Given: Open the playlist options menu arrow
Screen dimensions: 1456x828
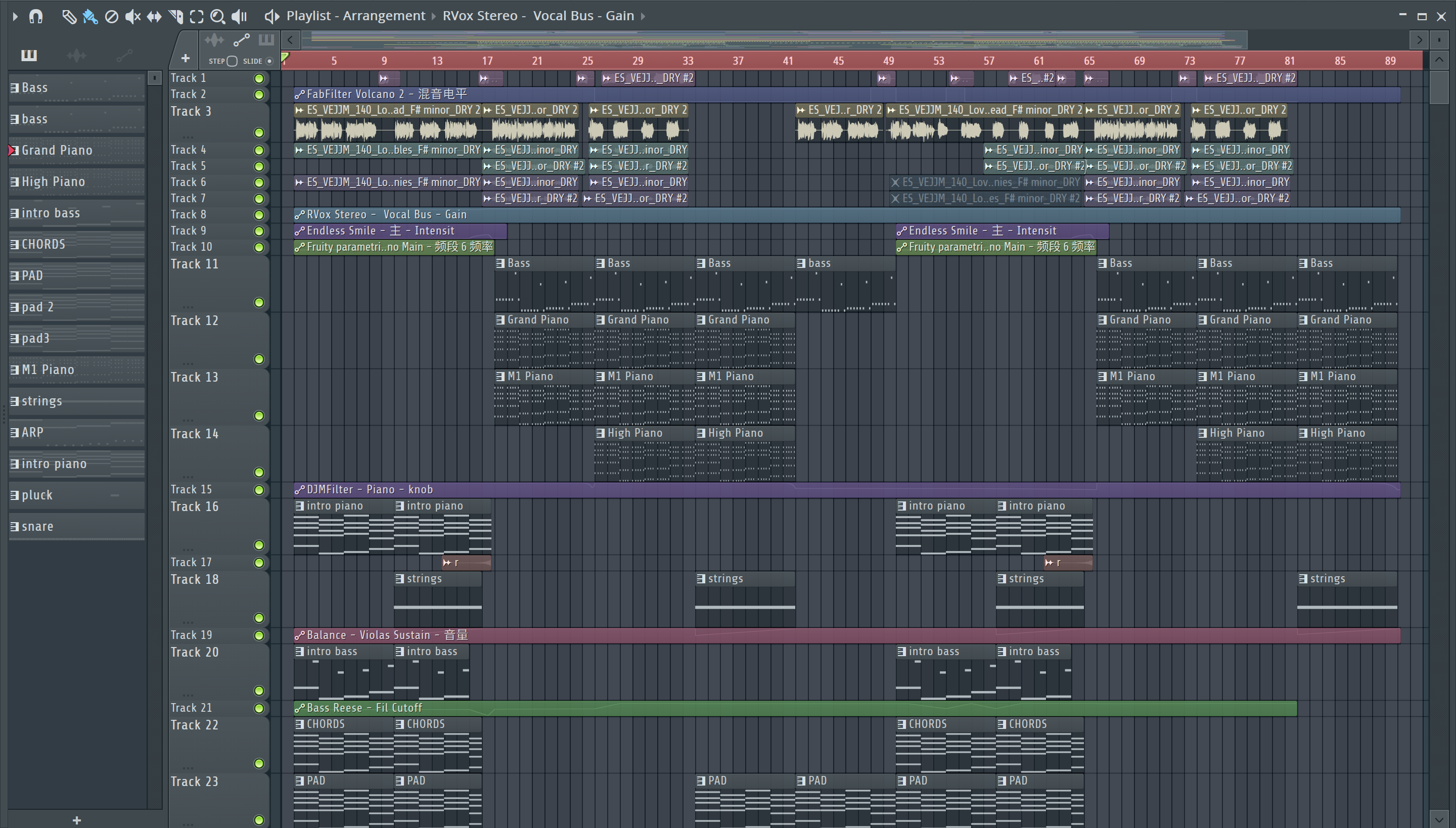Looking at the screenshot, I should pyautogui.click(x=15, y=17).
